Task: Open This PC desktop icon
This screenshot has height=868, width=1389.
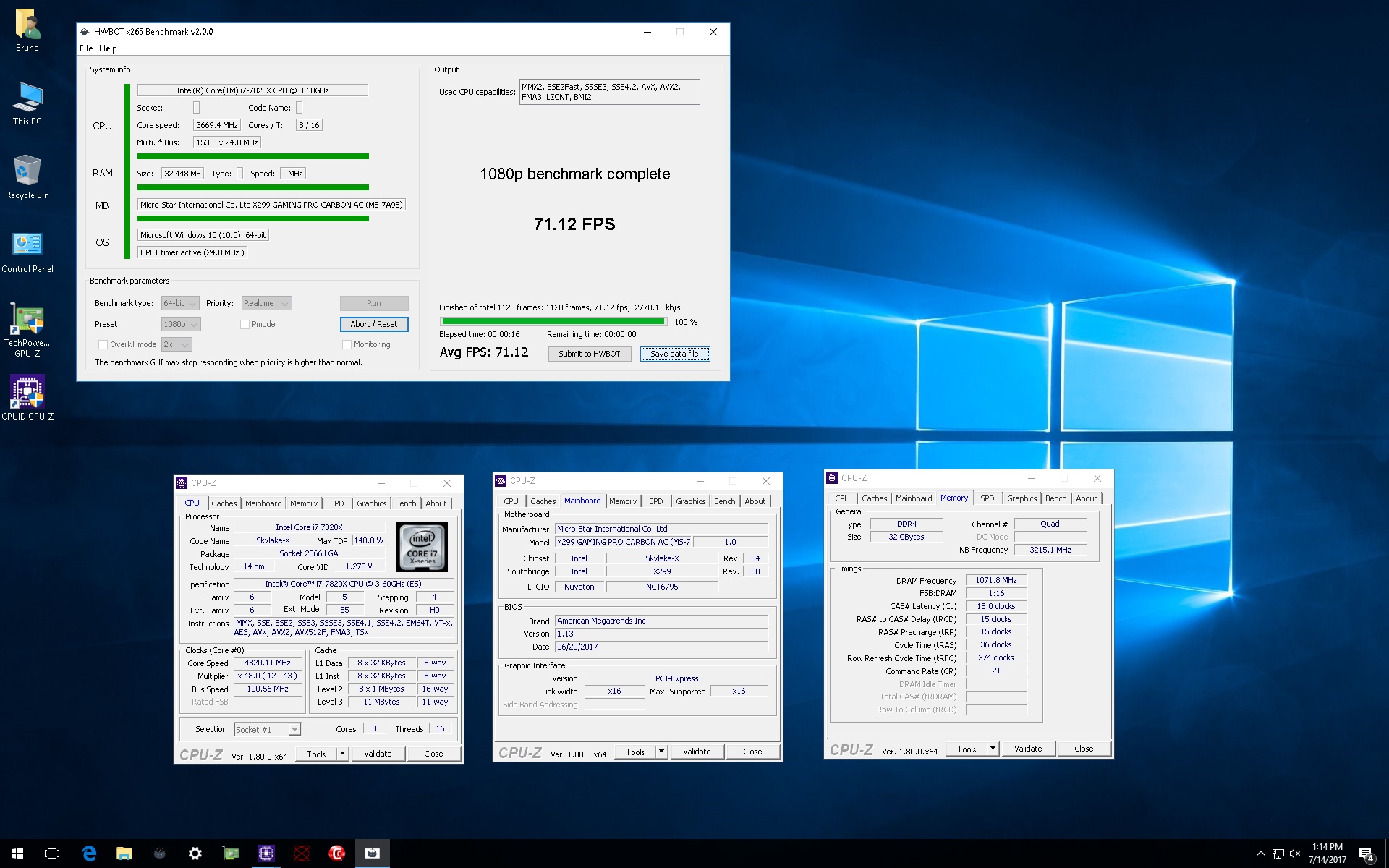Action: coord(27,105)
